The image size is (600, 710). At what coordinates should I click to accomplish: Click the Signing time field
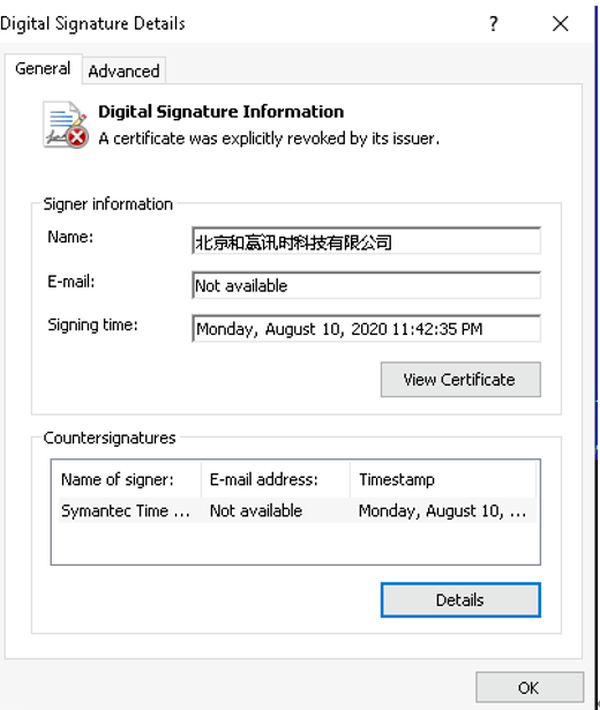point(365,329)
